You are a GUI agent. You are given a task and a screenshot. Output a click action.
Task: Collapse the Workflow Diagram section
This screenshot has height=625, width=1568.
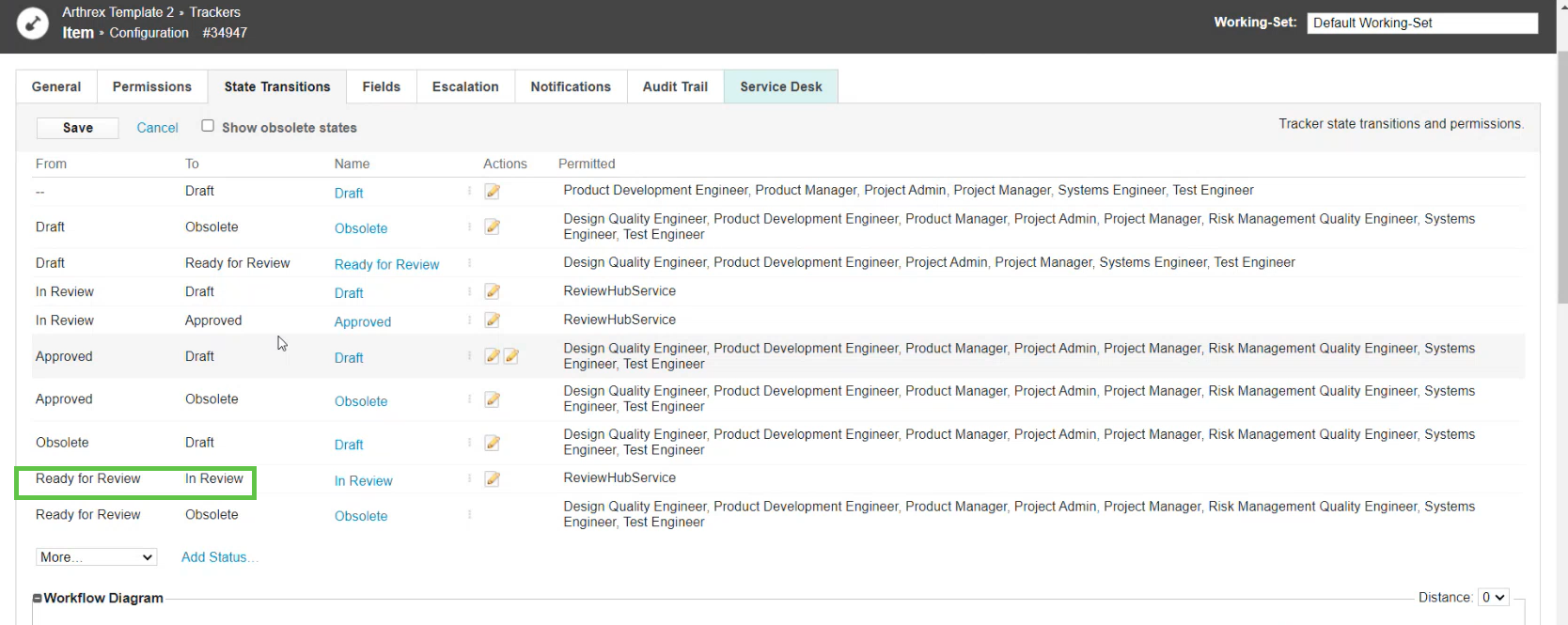(38, 598)
